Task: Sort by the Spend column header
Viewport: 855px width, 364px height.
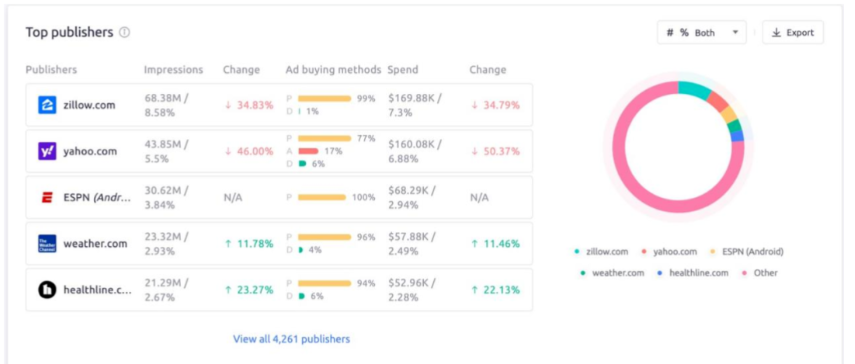Action: click(x=403, y=70)
